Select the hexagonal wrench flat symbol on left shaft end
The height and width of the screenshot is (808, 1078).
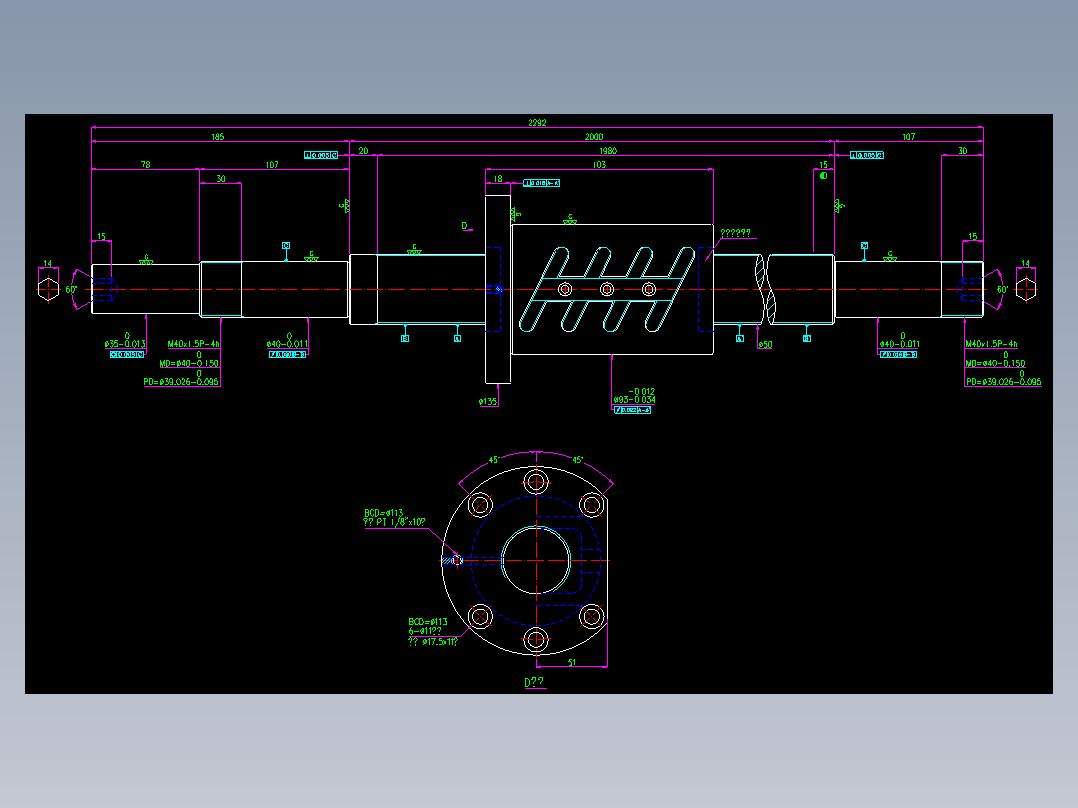pos(46,290)
